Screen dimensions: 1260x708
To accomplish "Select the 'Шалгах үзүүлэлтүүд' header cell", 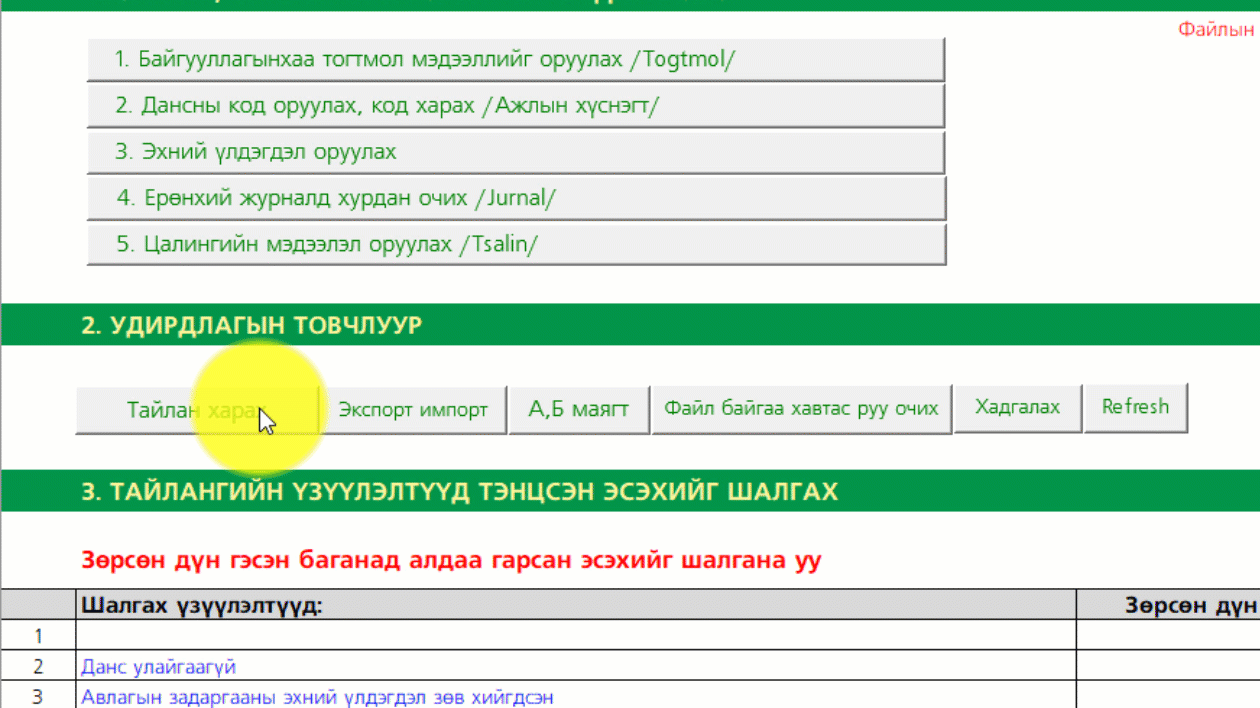I will click(x=200, y=607).
